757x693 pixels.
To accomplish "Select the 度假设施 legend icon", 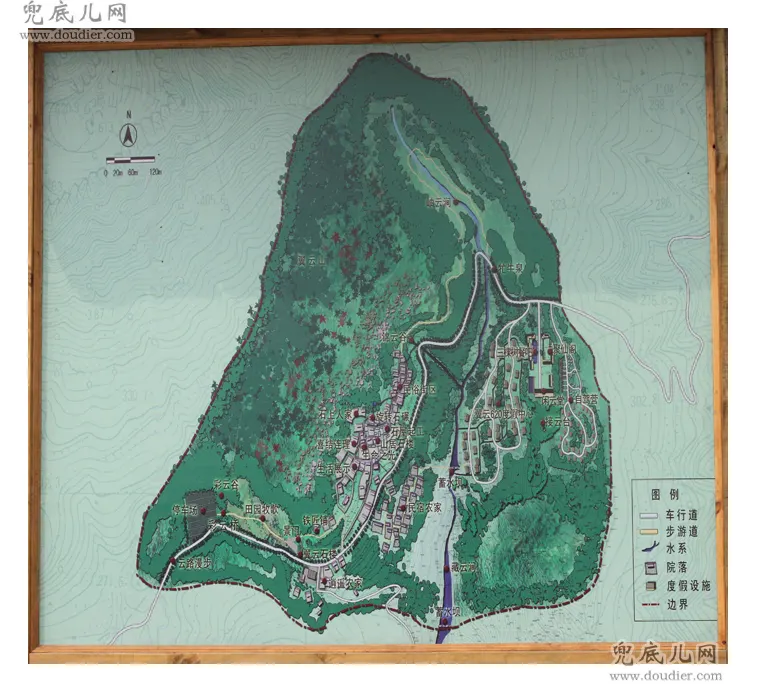I will [x=651, y=586].
